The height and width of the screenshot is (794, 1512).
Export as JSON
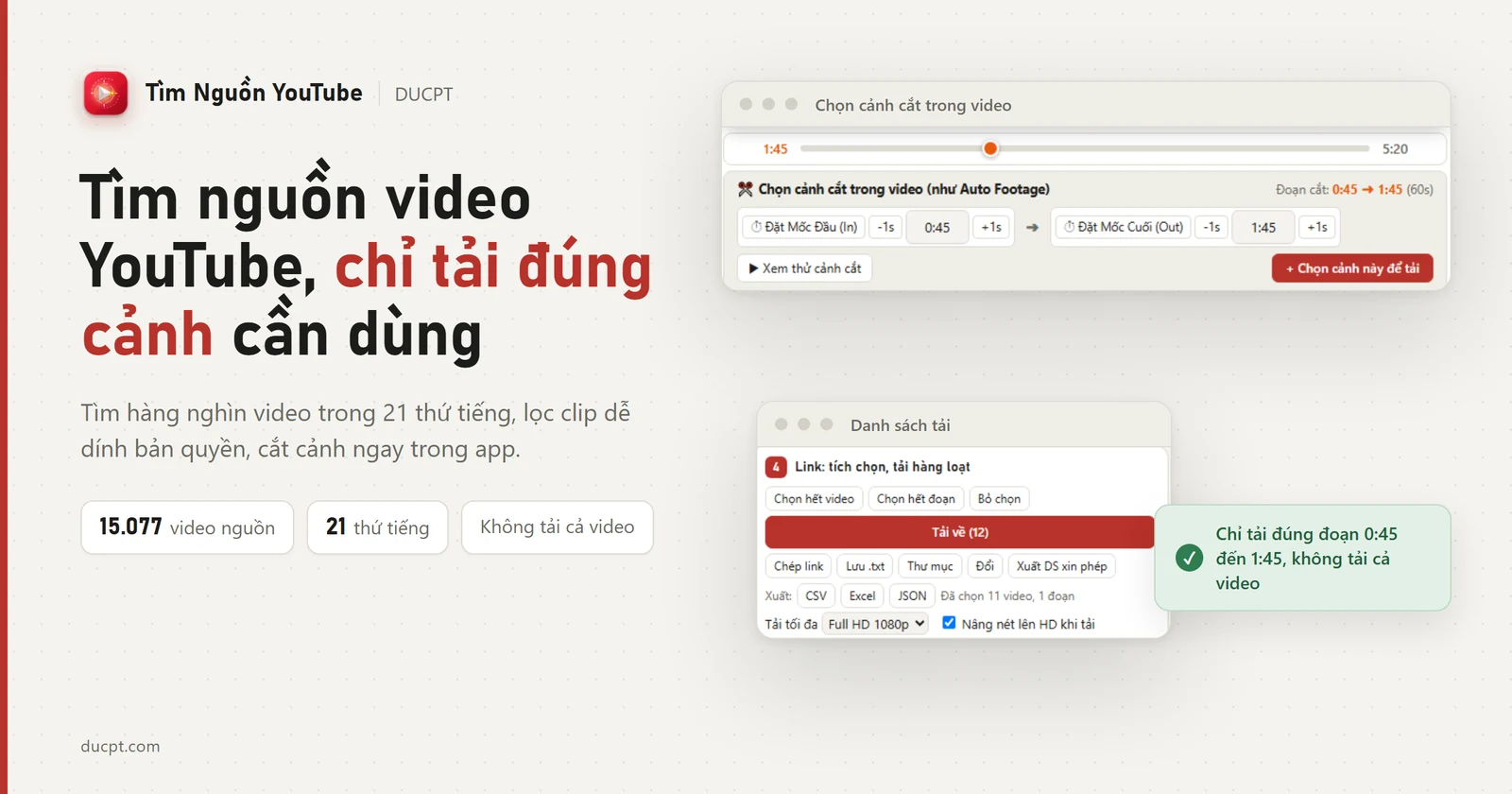pyautogui.click(x=912, y=595)
